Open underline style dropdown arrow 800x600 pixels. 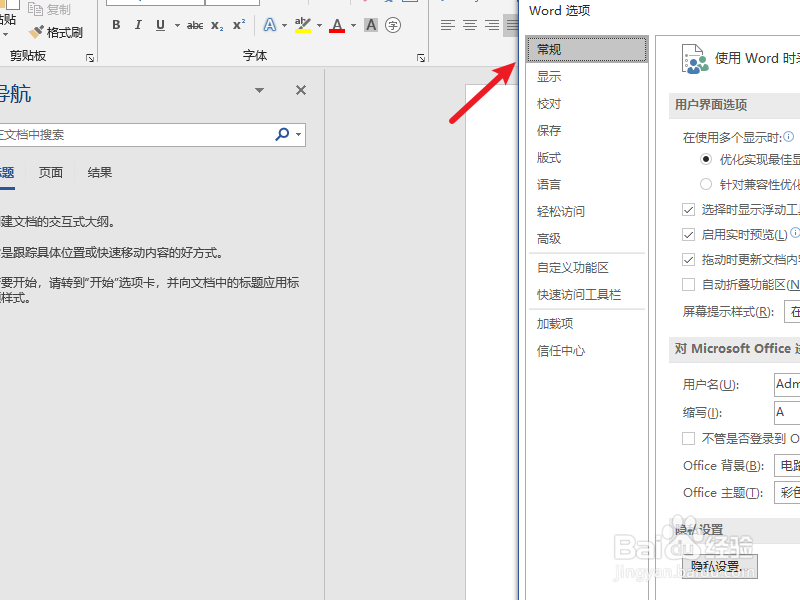click(177, 25)
